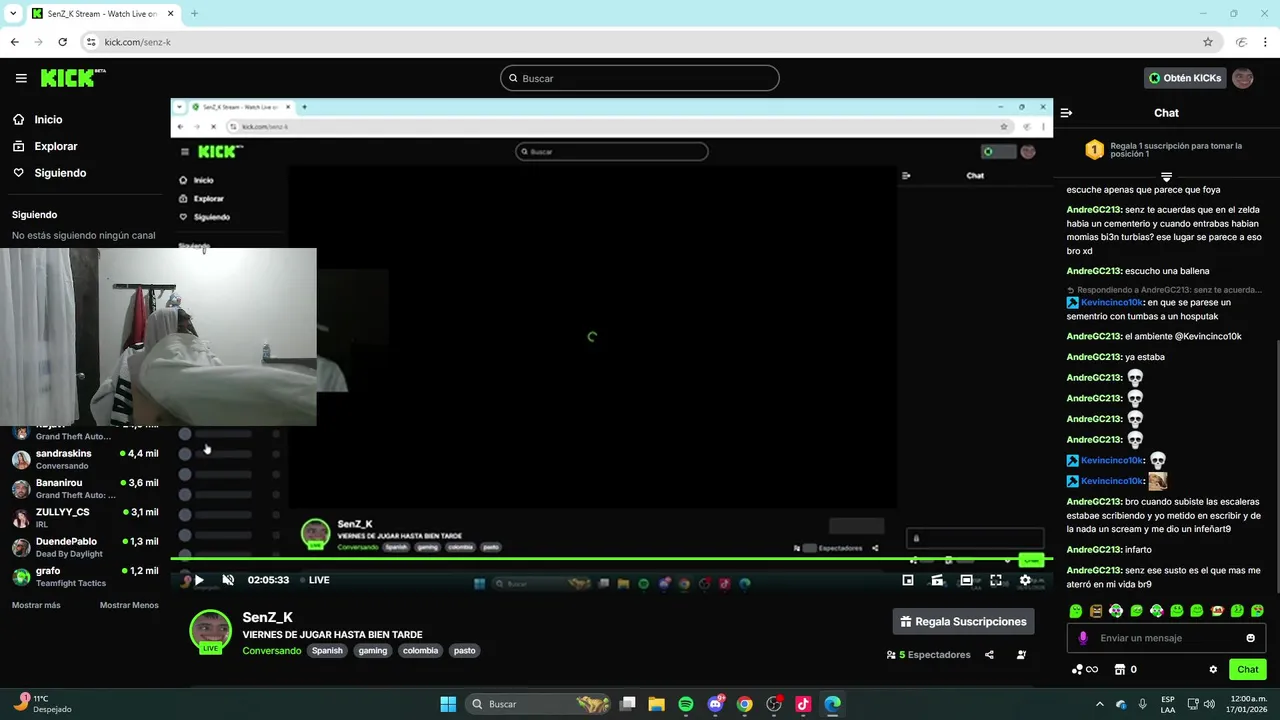Click the SenZ_K channel name
Viewport: 1280px width, 720px height.
pos(267,617)
